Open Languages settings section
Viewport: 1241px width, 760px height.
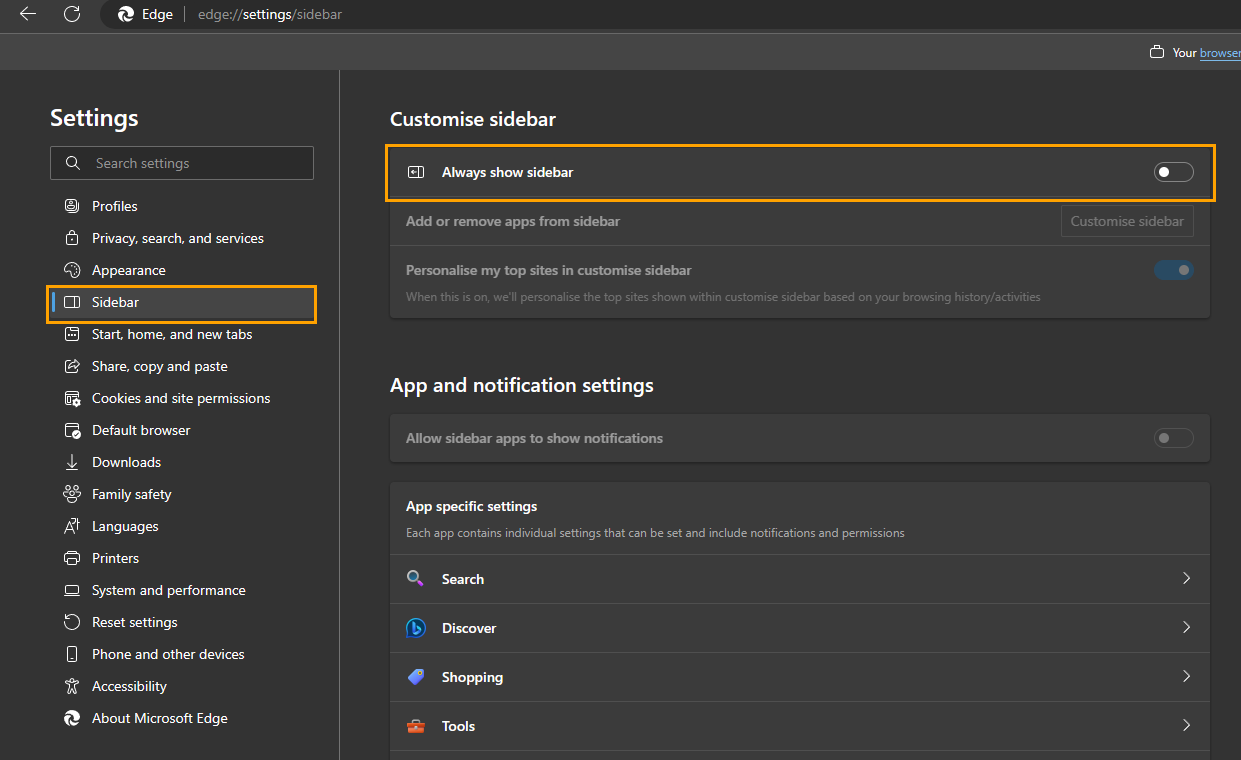point(125,526)
